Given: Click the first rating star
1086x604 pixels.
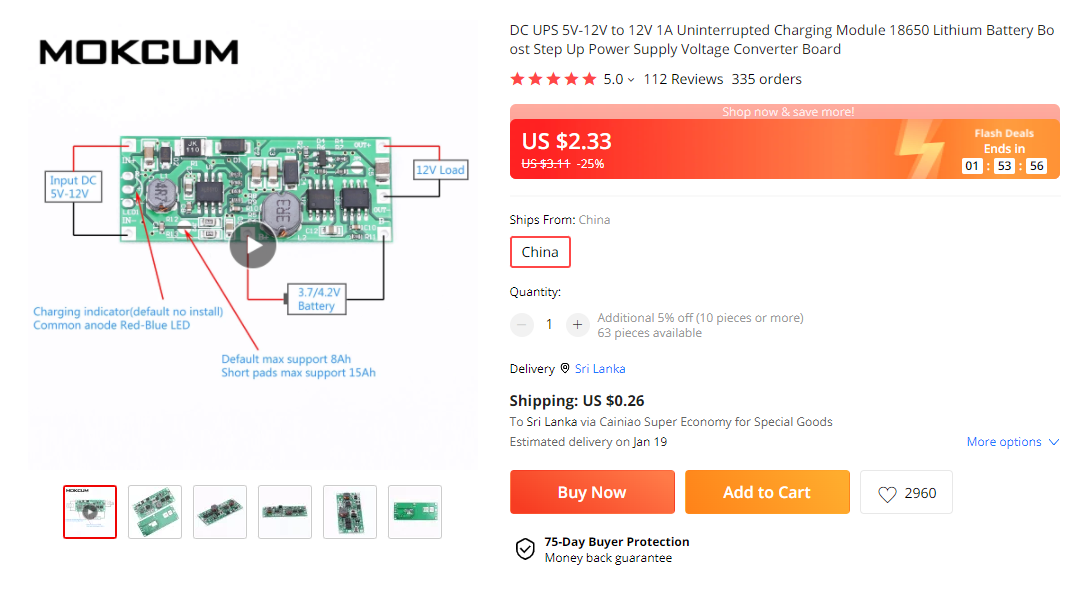Looking at the screenshot, I should [x=517, y=78].
